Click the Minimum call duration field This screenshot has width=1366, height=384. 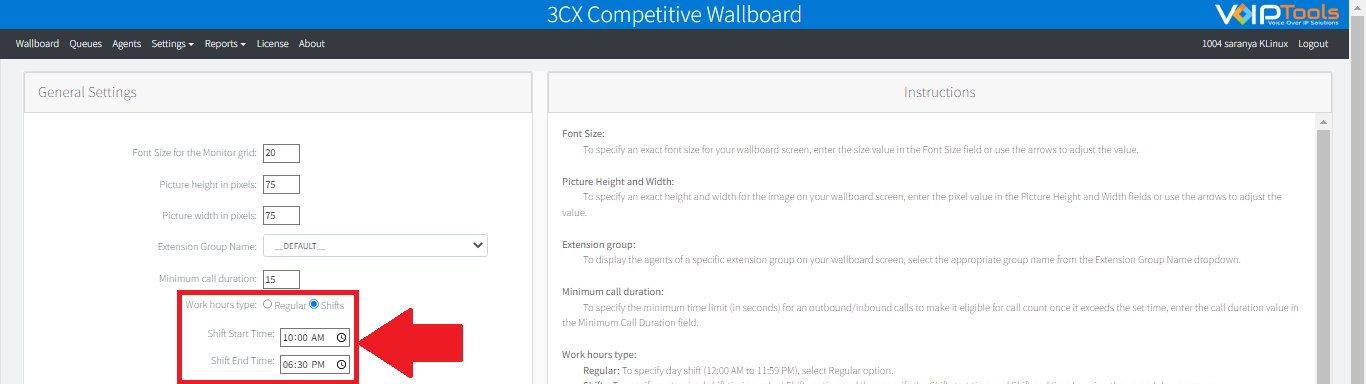(x=281, y=279)
